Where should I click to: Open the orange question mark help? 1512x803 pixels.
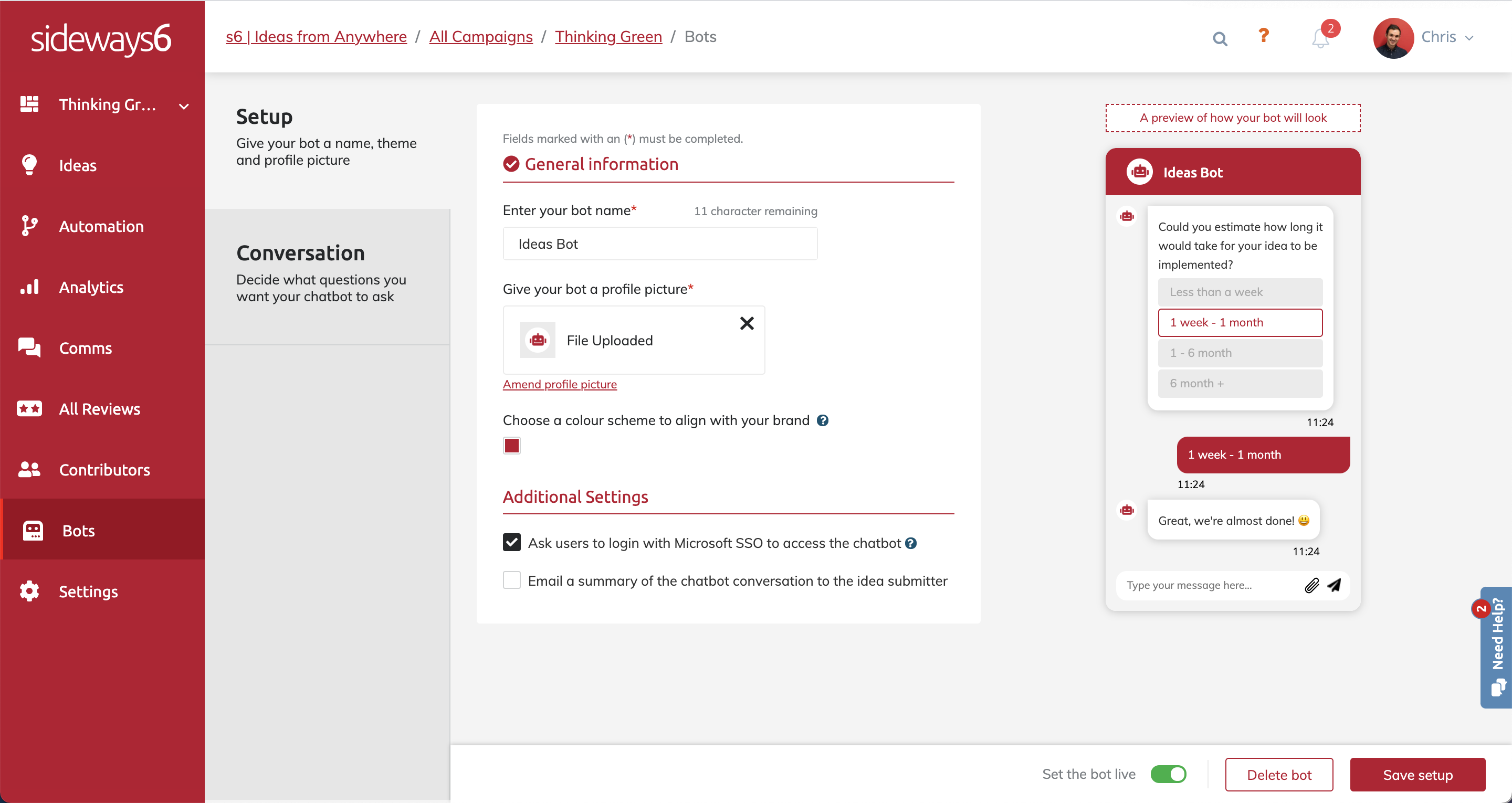pos(1263,36)
